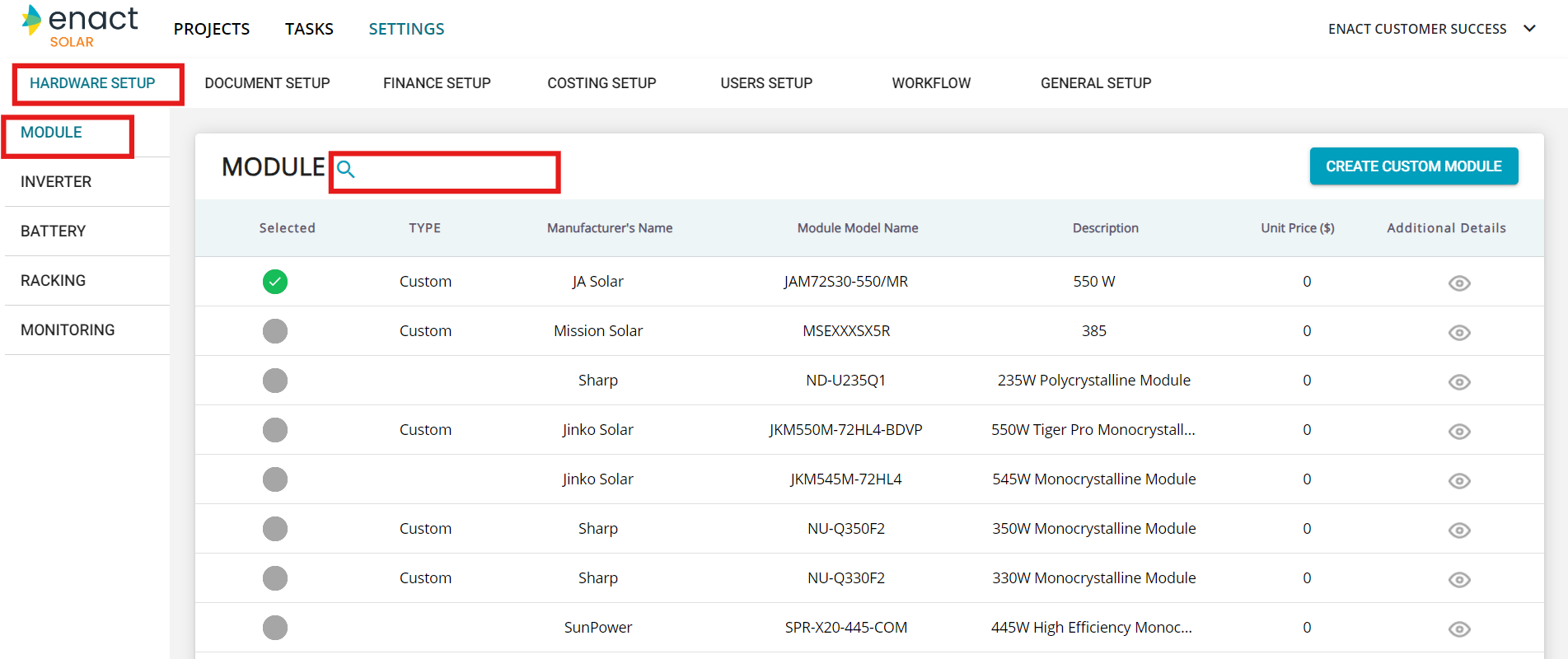
Task: Select the NU-Q330F2 module circle
Action: (x=275, y=578)
